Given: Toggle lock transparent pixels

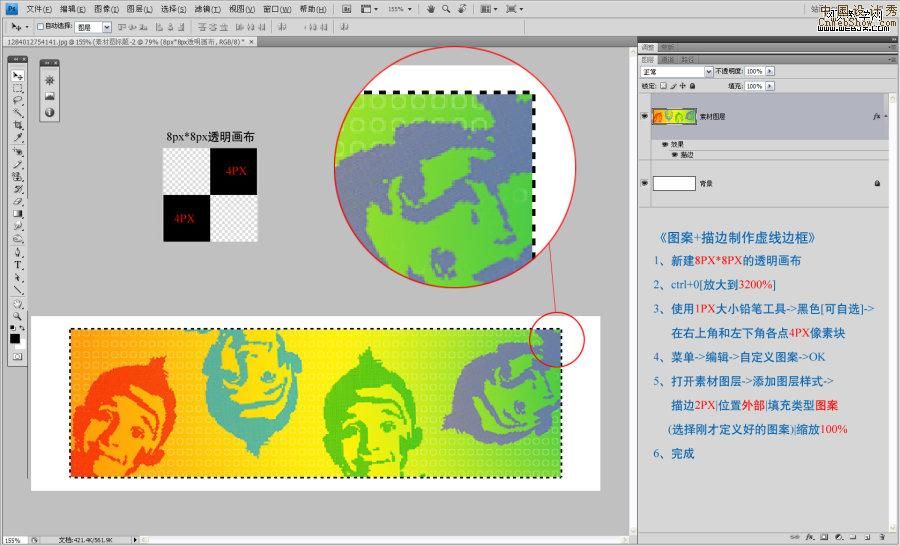Looking at the screenshot, I should point(664,86).
